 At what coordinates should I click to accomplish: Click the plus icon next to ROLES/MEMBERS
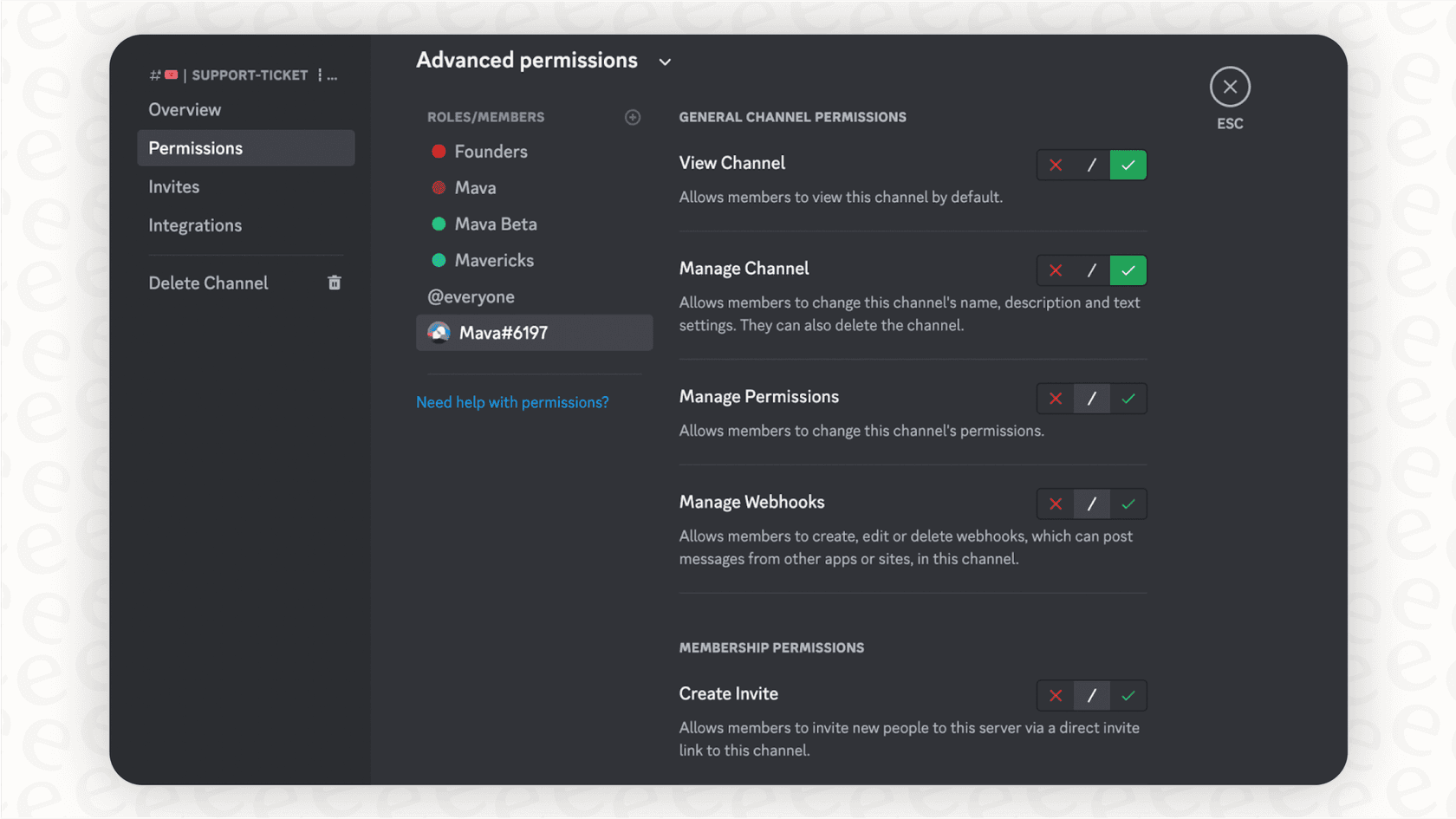pyautogui.click(x=633, y=117)
